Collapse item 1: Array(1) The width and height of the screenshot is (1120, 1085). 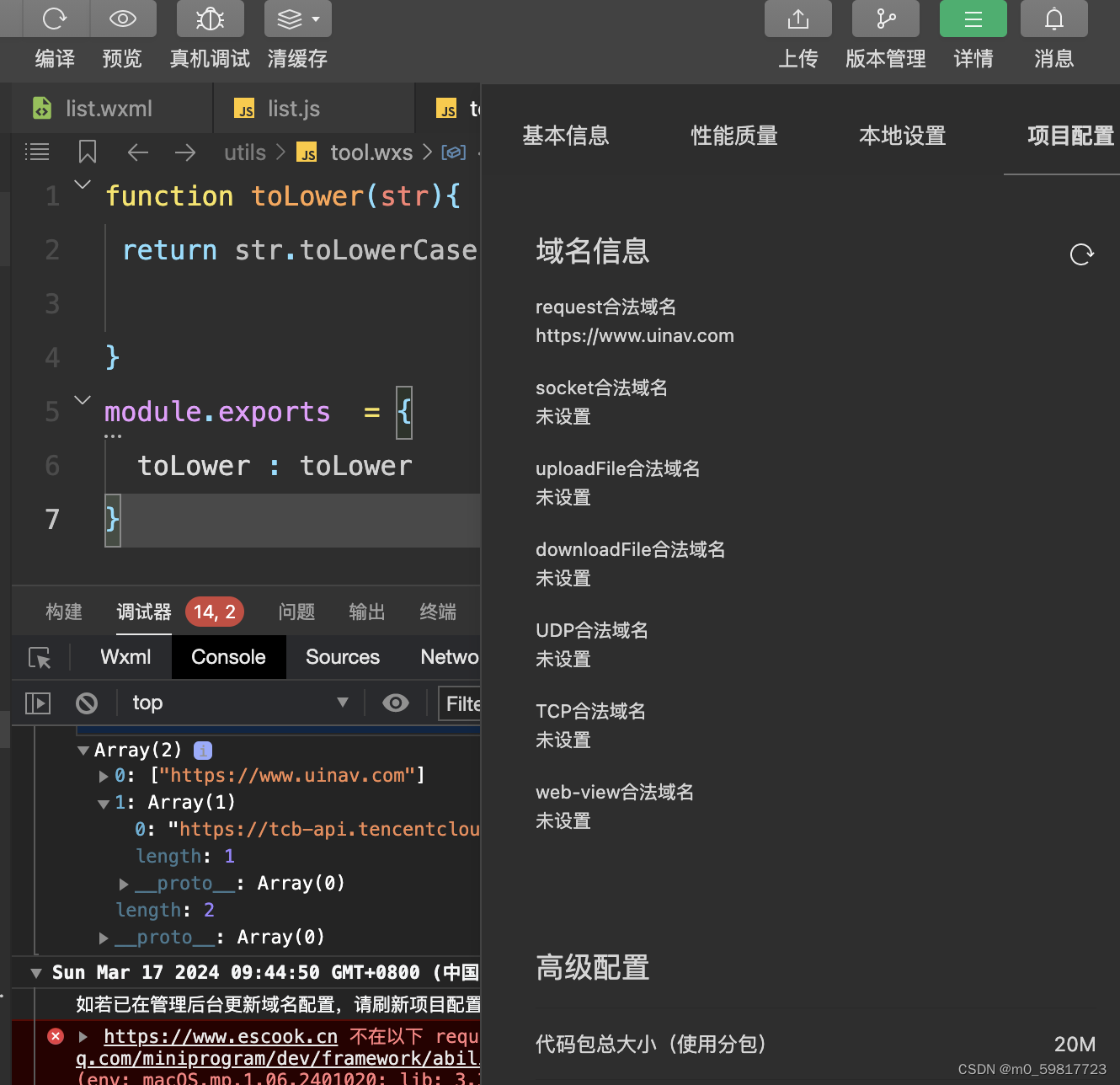104,804
